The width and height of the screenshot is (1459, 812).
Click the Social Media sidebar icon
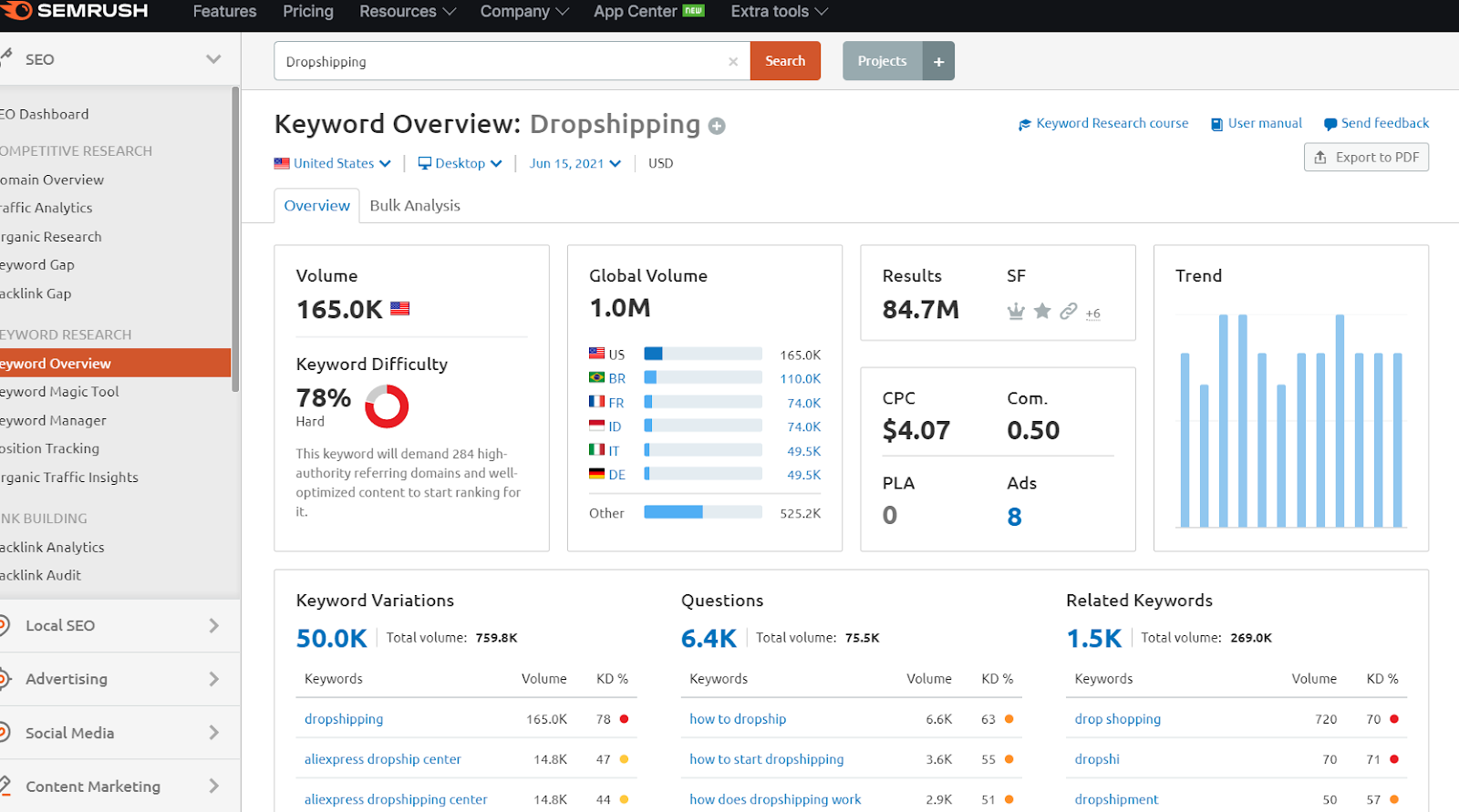tap(3, 733)
